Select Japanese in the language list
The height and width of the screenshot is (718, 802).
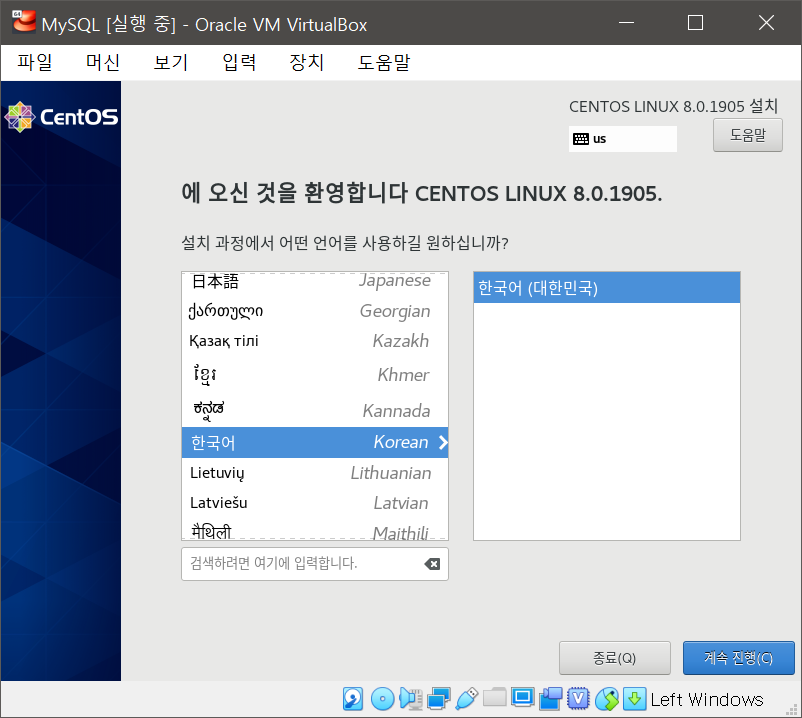click(315, 281)
